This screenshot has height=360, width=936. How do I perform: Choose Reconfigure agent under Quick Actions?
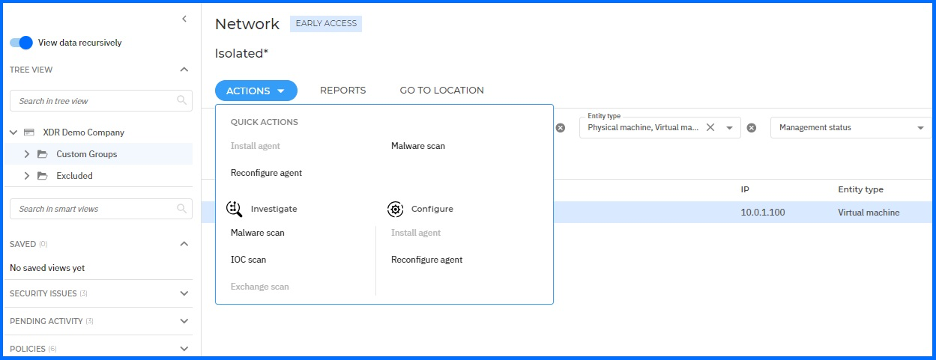coord(266,173)
